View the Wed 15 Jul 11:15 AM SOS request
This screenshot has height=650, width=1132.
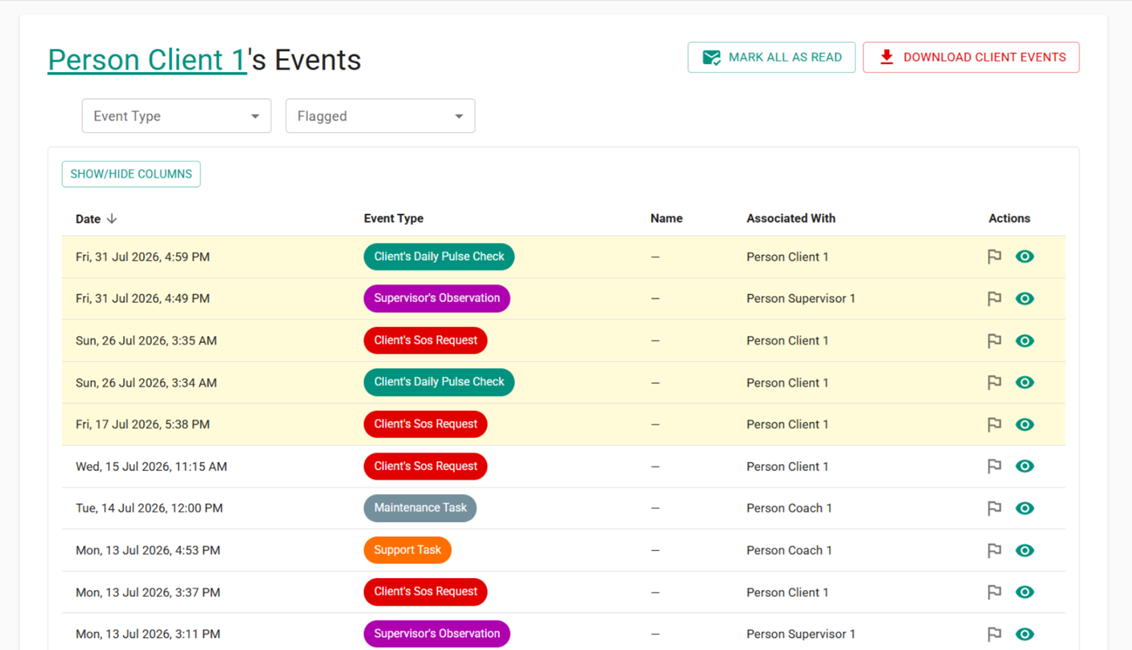1024,467
